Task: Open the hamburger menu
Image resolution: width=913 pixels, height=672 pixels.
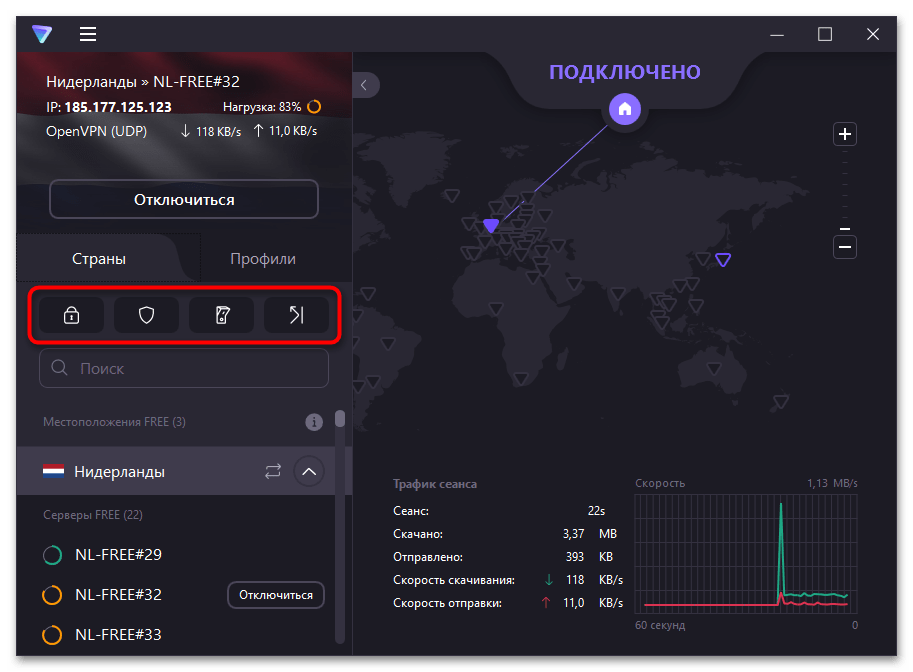Action: pyautogui.click(x=88, y=34)
